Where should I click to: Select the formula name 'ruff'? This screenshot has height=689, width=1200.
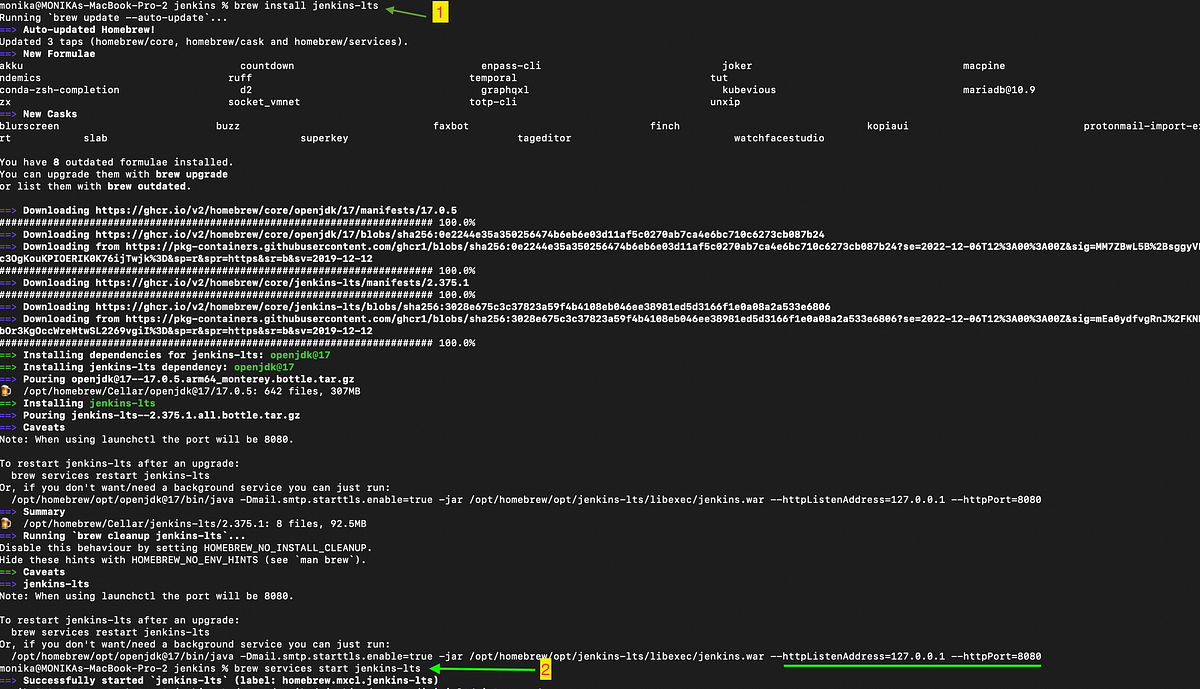pos(240,78)
